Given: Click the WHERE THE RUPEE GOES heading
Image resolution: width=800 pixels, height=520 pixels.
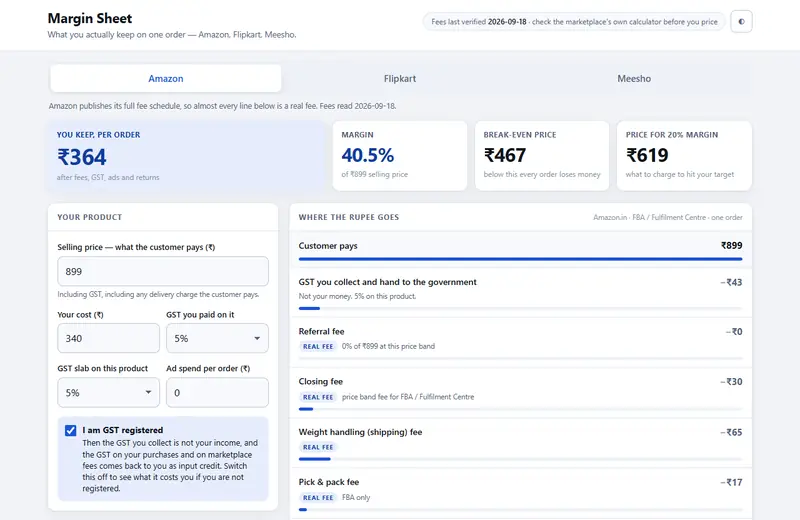Looking at the screenshot, I should coord(348,217).
